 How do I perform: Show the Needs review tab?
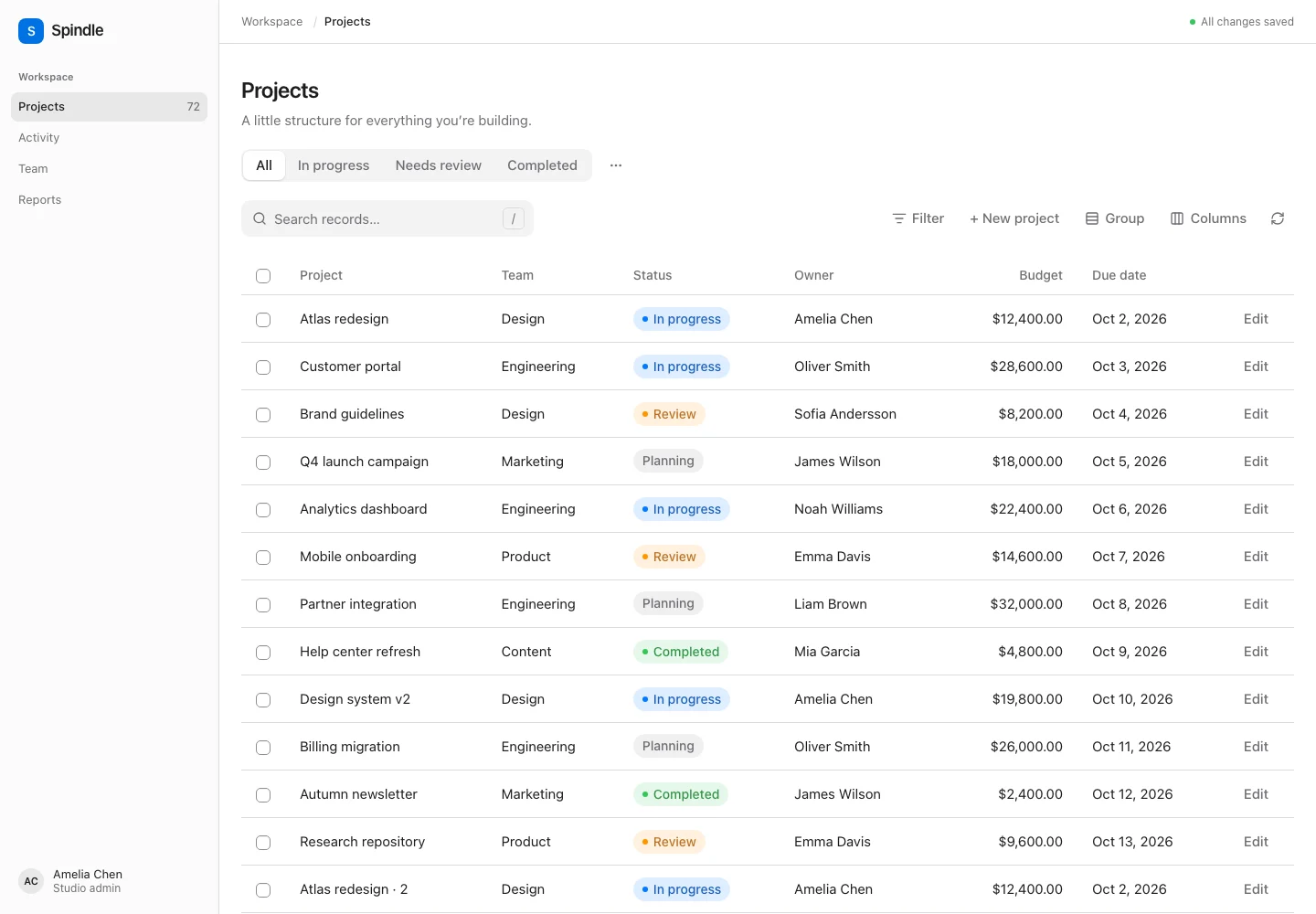click(439, 165)
